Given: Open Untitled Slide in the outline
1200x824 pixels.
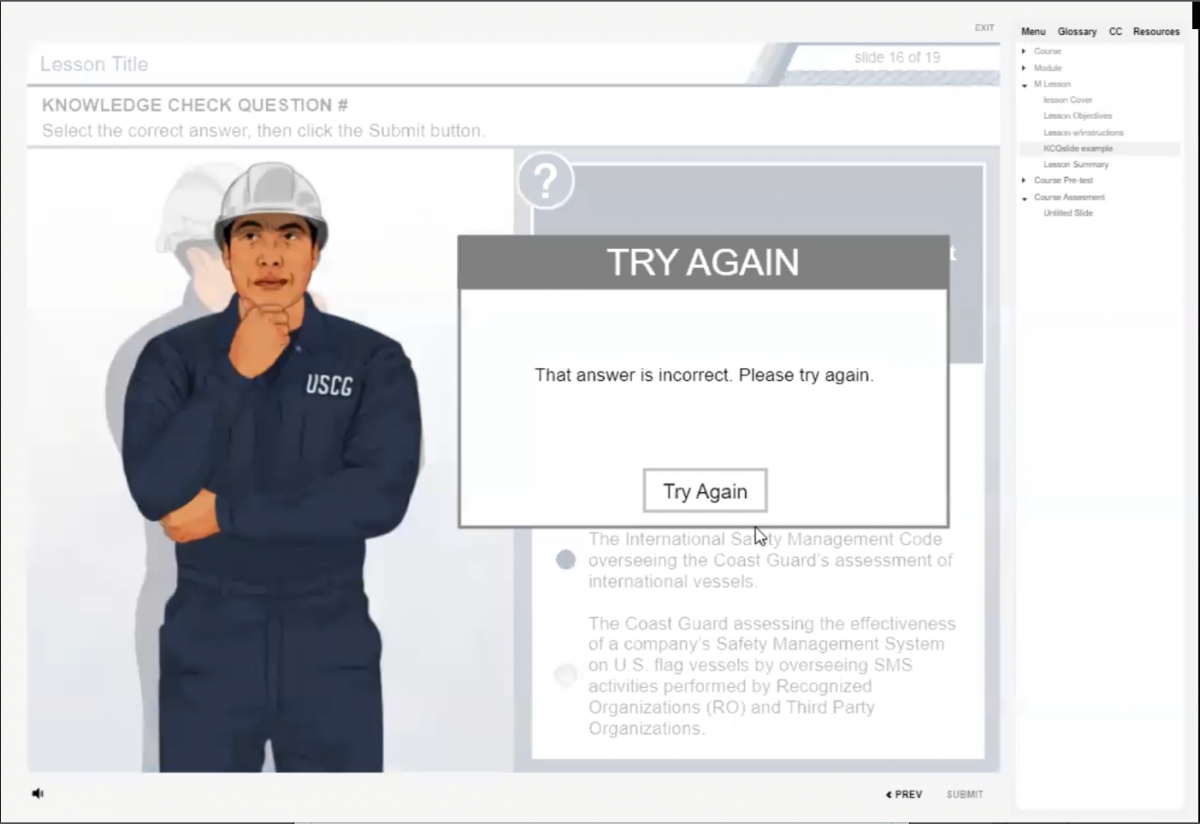Looking at the screenshot, I should (x=1068, y=213).
